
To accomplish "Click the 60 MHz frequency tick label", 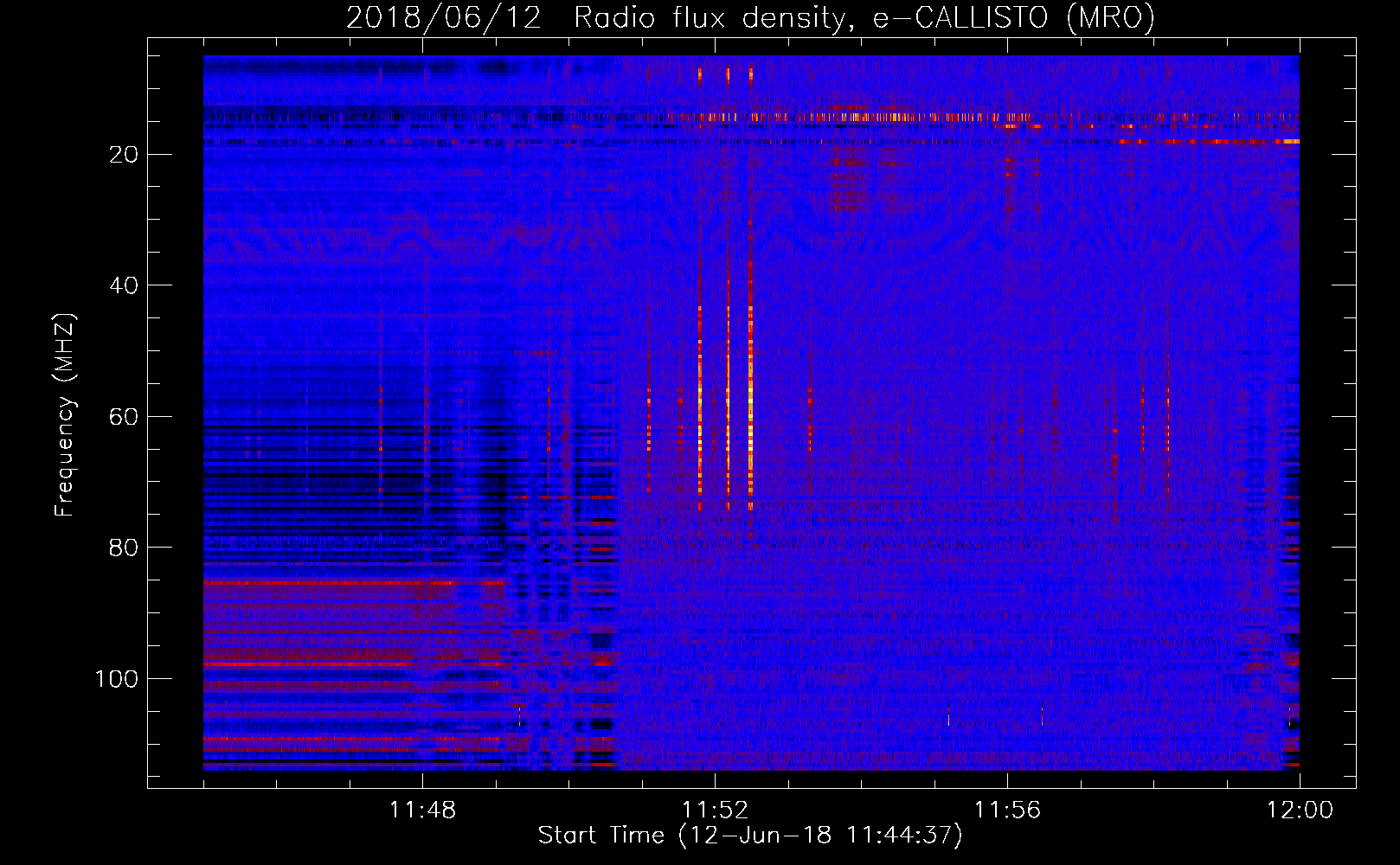I will [124, 417].
